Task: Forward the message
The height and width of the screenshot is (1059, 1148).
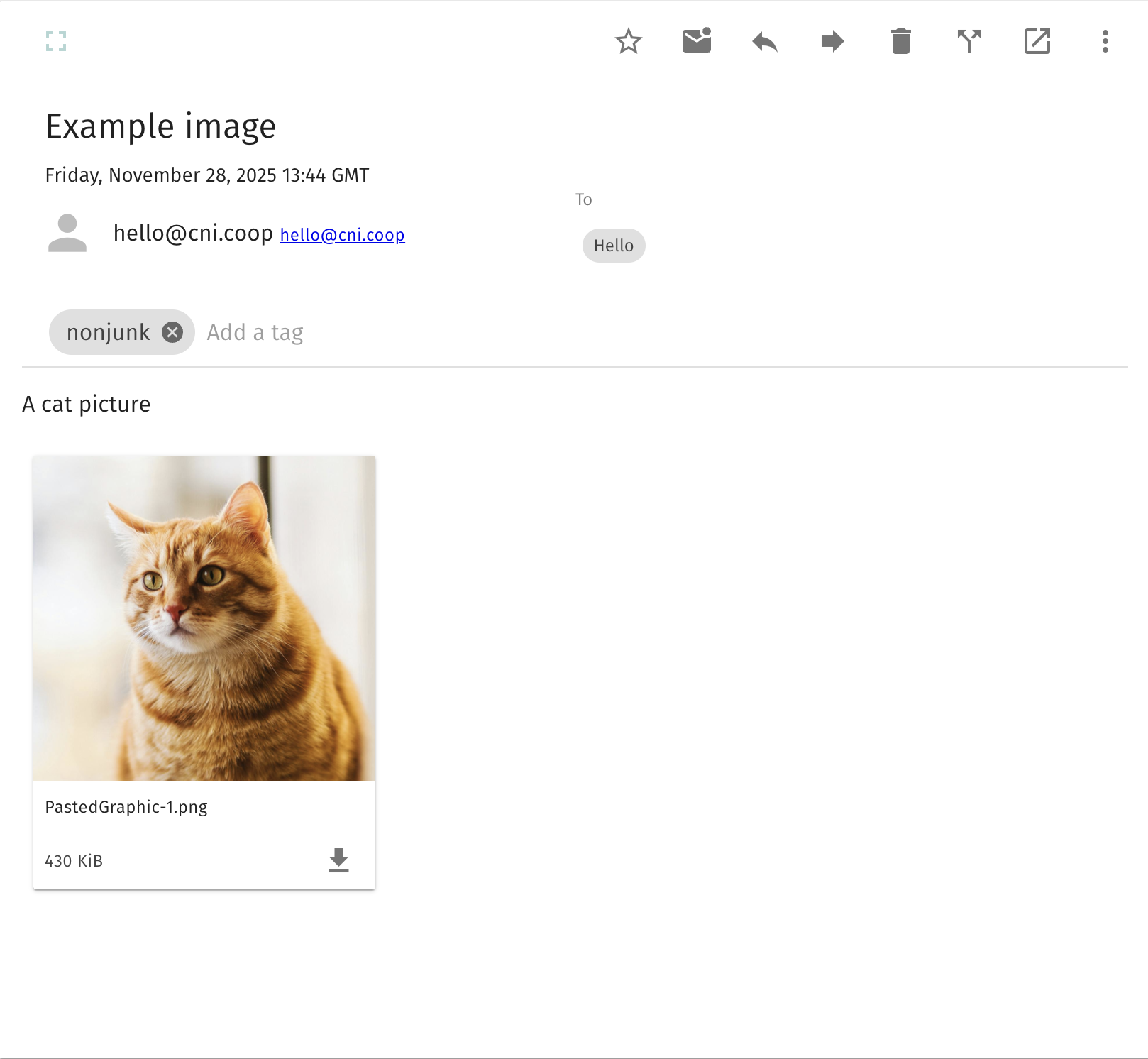Action: tap(832, 41)
